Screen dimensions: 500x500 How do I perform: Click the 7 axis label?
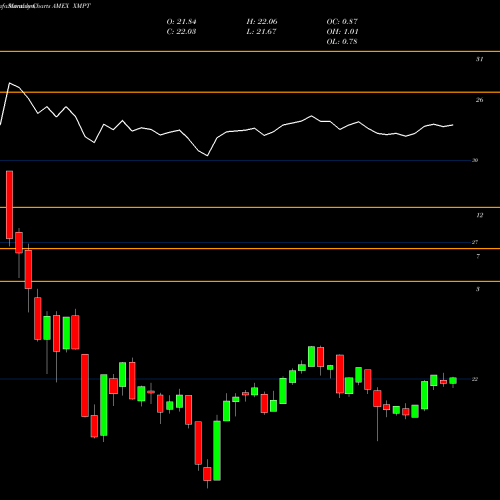click(478, 257)
